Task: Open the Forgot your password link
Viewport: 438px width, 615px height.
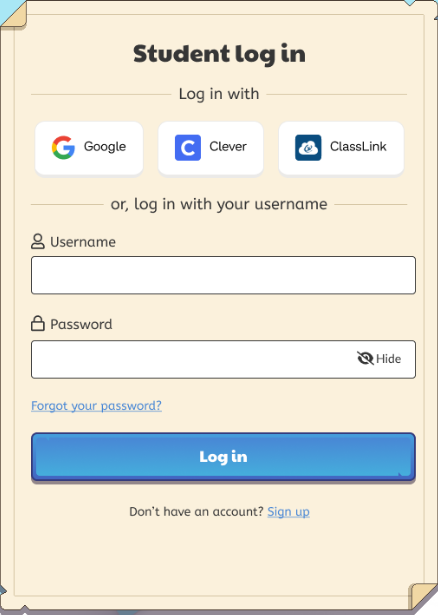Action: tap(96, 406)
